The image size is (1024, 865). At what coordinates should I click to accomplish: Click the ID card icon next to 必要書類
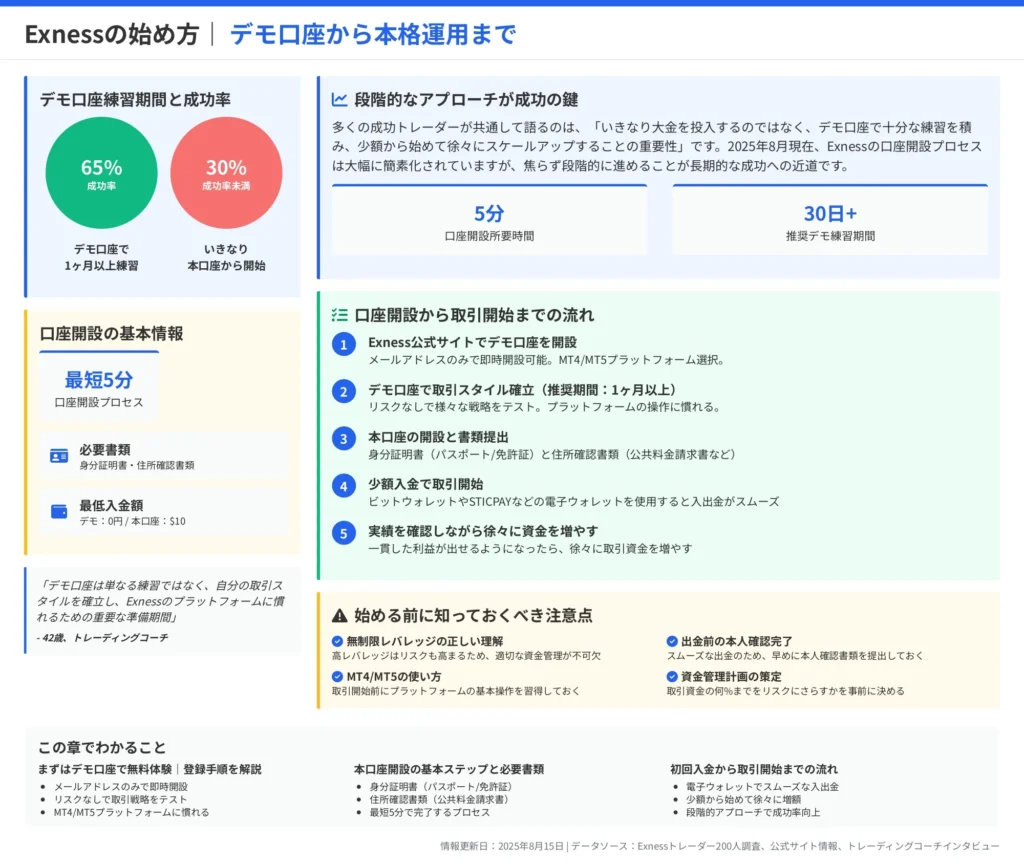click(x=59, y=456)
